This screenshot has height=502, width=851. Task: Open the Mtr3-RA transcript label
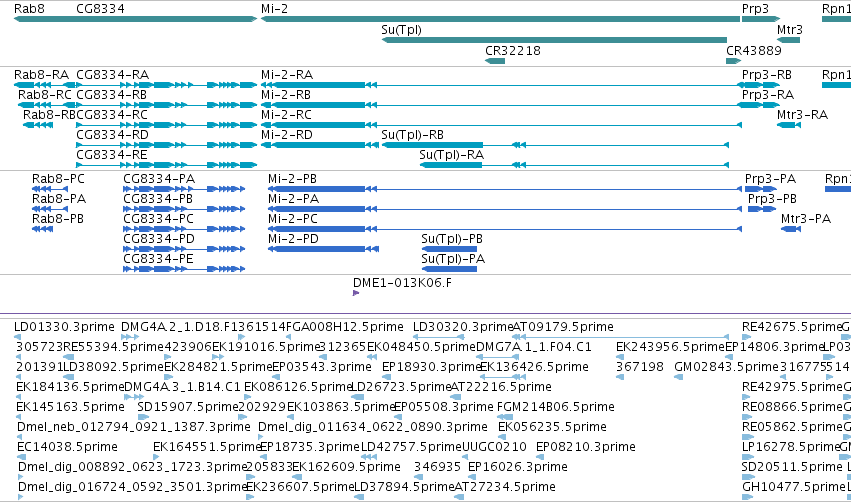coord(803,115)
